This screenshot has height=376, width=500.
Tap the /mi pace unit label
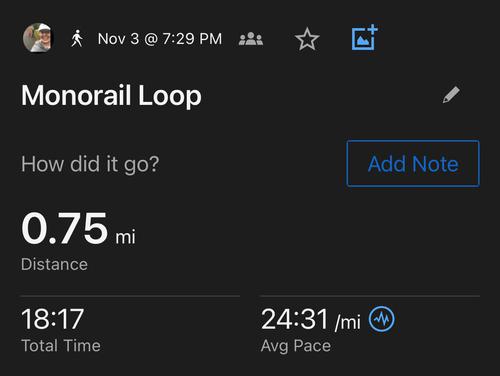348,322
